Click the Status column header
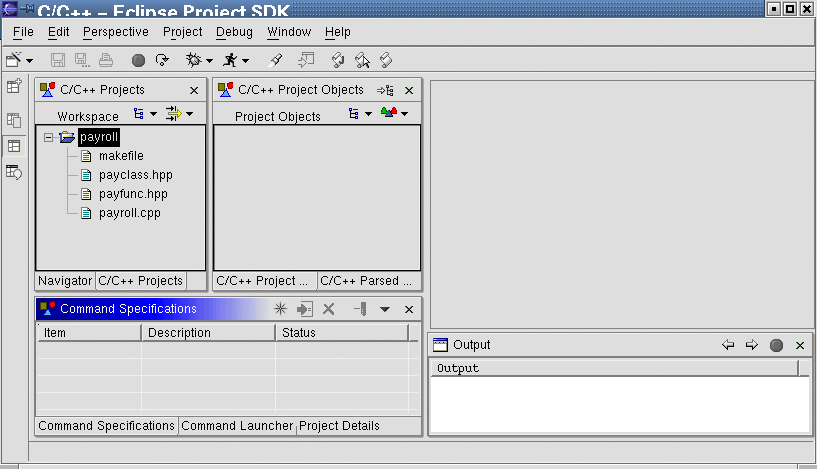 pos(342,332)
